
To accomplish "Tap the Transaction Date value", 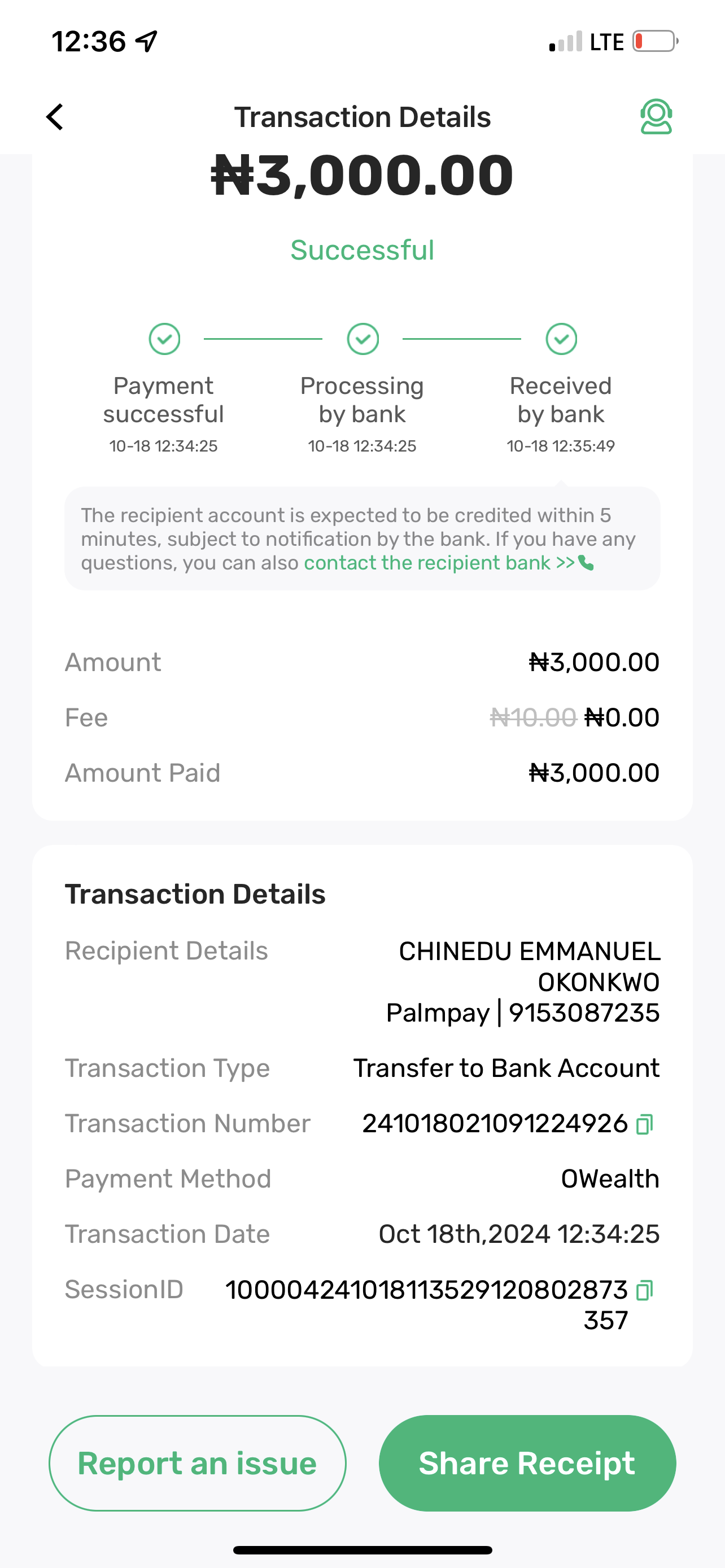I will [519, 1234].
